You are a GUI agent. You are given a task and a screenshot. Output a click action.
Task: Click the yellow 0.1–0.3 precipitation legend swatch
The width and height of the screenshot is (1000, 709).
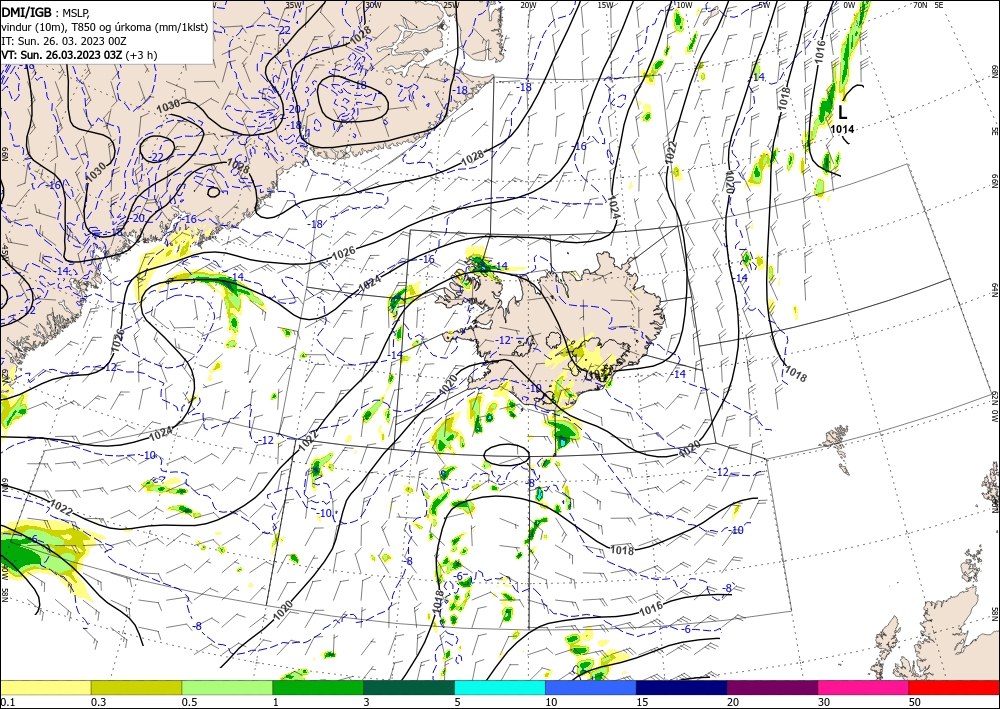(45, 687)
